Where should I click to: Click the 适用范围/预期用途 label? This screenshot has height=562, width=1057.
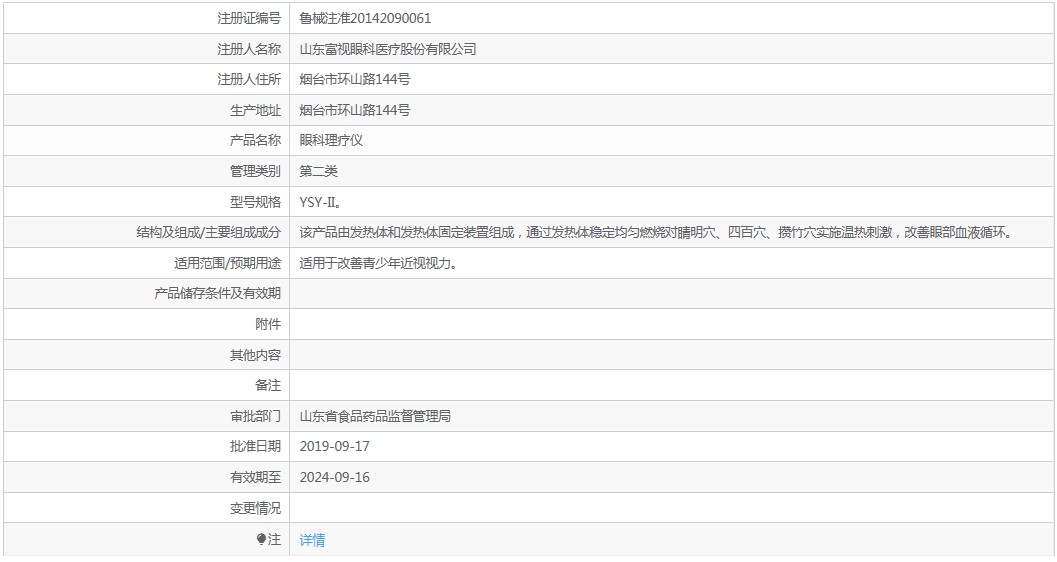pyautogui.click(x=227, y=263)
